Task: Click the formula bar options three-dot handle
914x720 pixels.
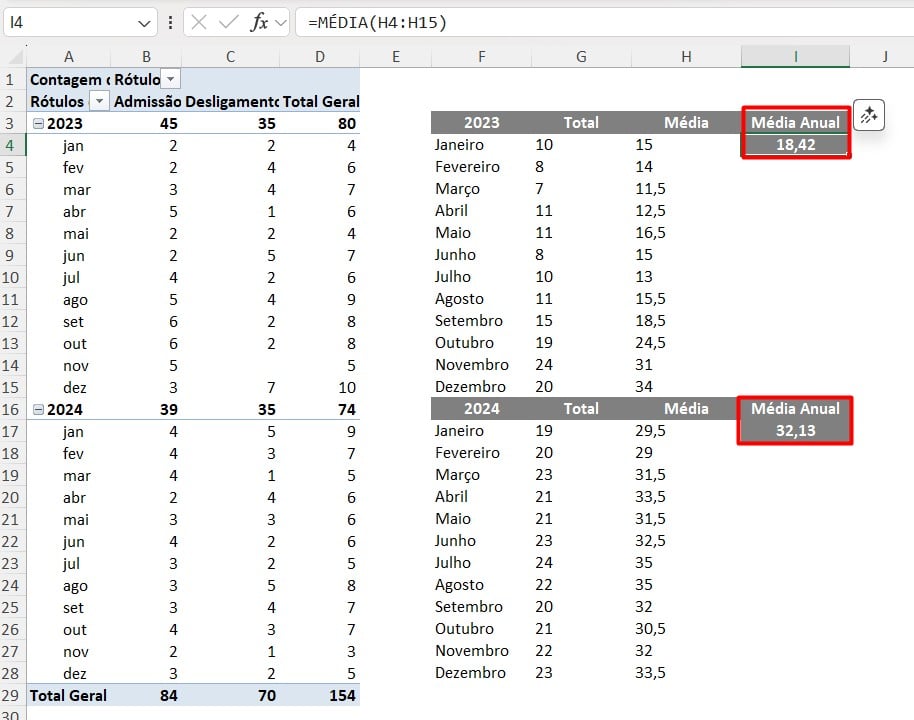Action: [x=170, y=23]
